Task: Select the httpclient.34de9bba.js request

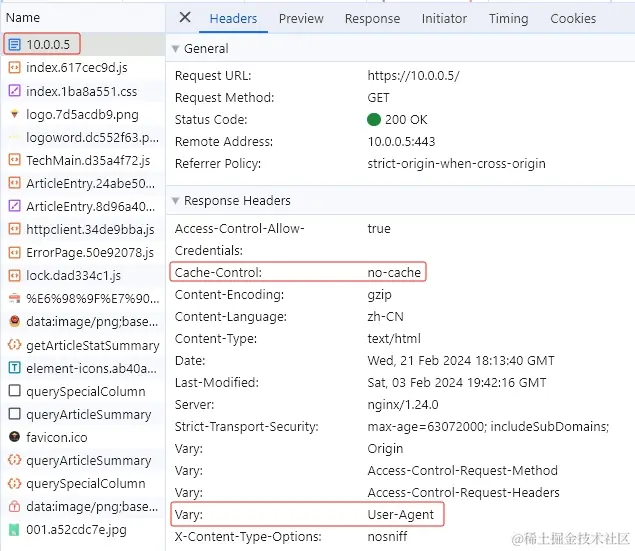Action: tap(90, 229)
